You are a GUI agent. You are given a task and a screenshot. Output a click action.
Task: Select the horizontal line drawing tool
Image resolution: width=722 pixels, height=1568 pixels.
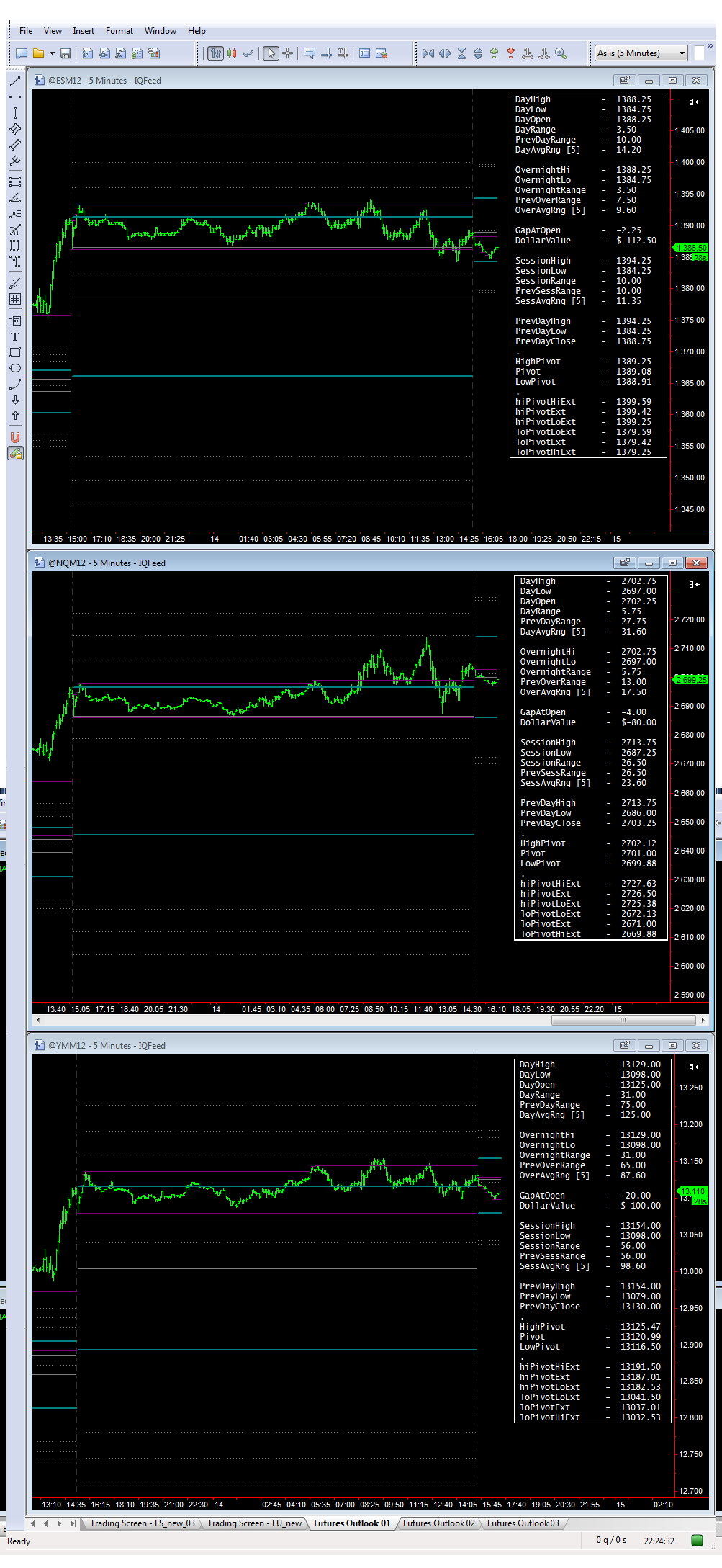14,97
